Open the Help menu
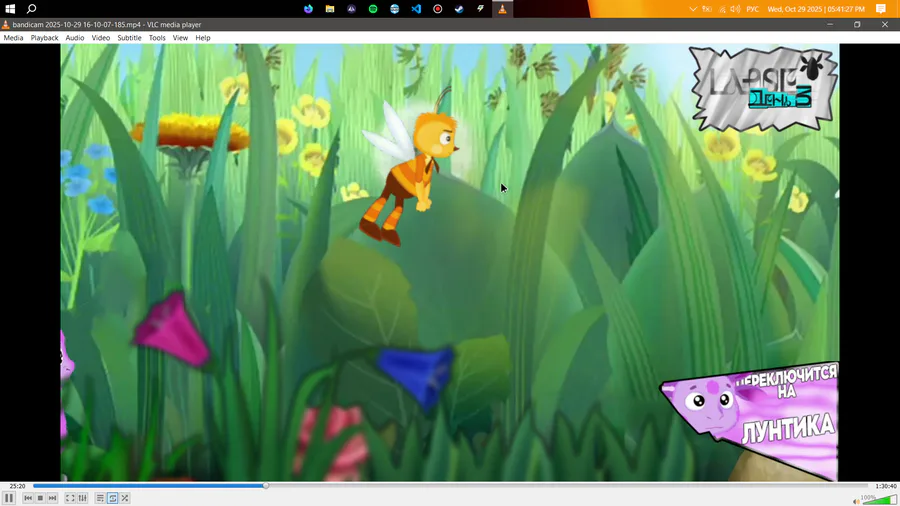Screen dimensions: 900x506 (x=203, y=38)
